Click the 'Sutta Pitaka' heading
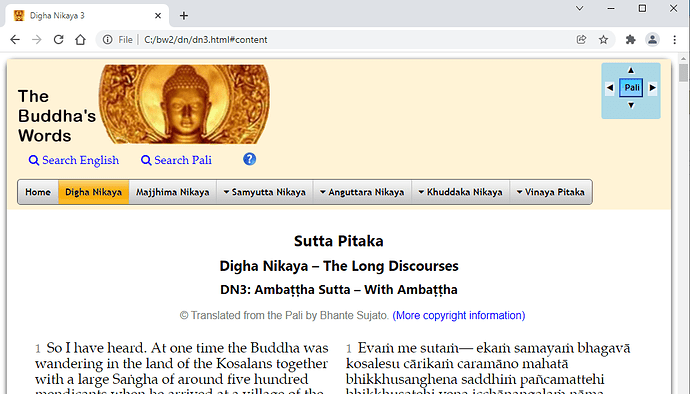Image resolution: width=690 pixels, height=394 pixels. pyautogui.click(x=338, y=241)
